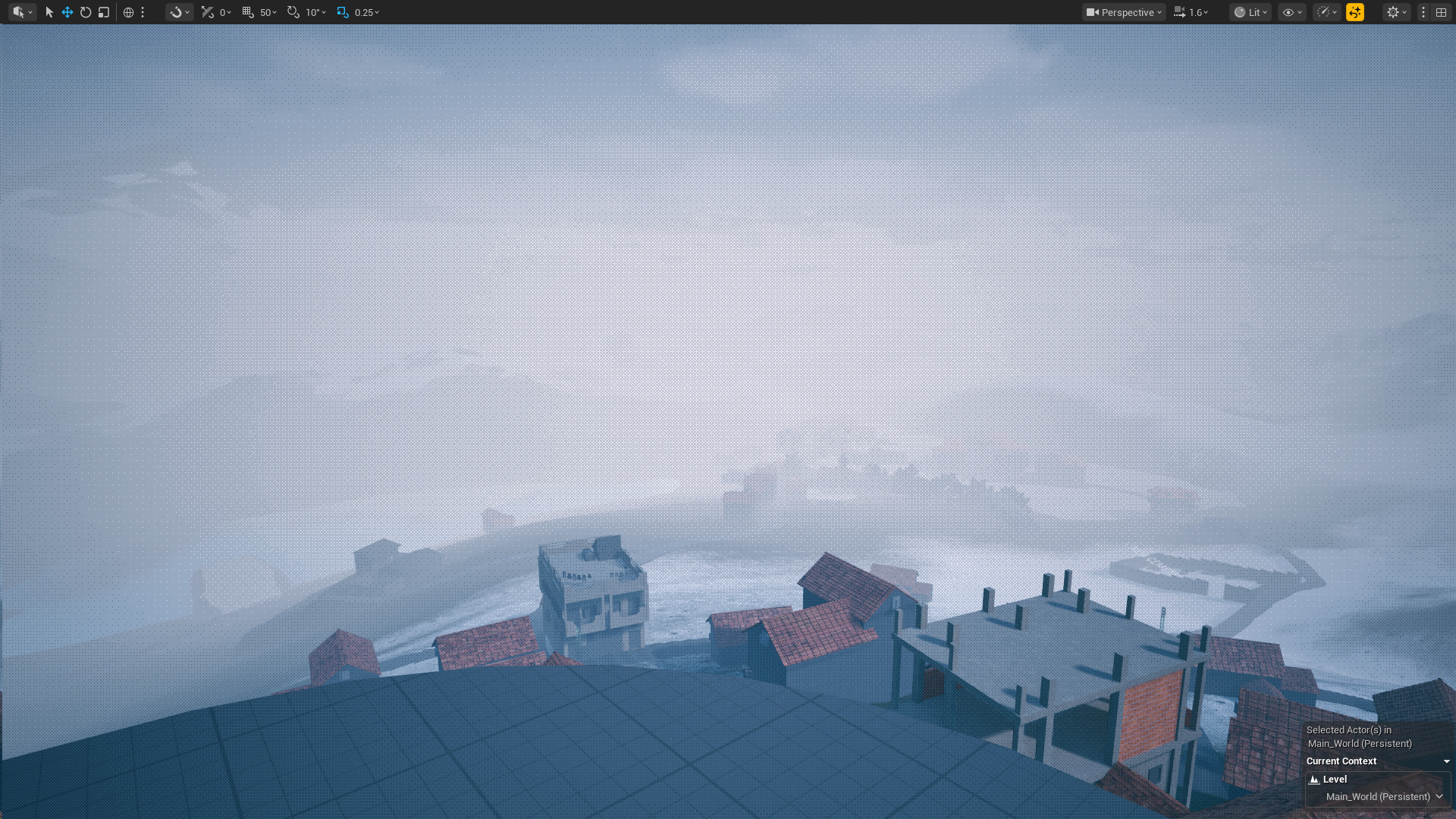Open the performance and scalability menu

coord(1326,12)
